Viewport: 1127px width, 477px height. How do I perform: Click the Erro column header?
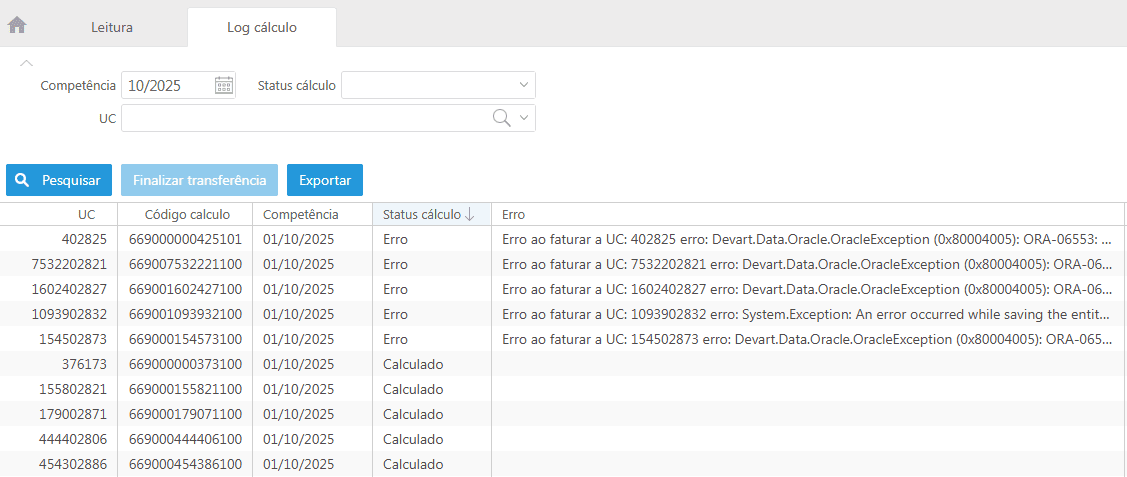tap(513, 215)
